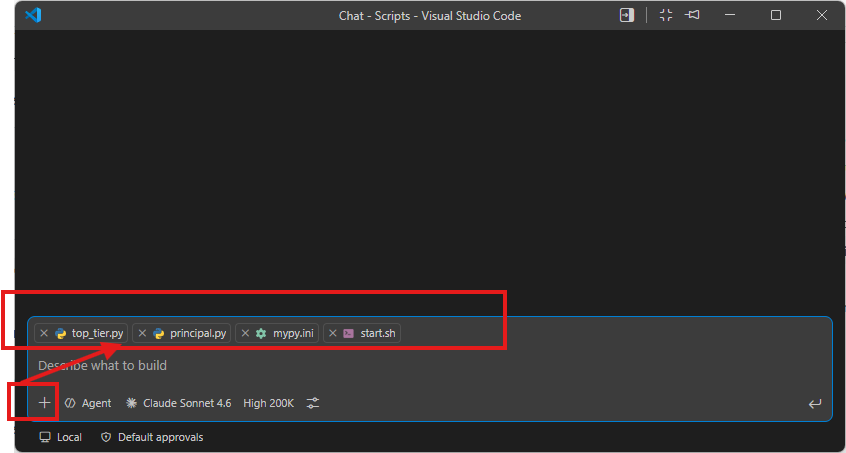Toggle the secondary sidebar layout icon
This screenshot has height=453, width=846.
(627, 15)
